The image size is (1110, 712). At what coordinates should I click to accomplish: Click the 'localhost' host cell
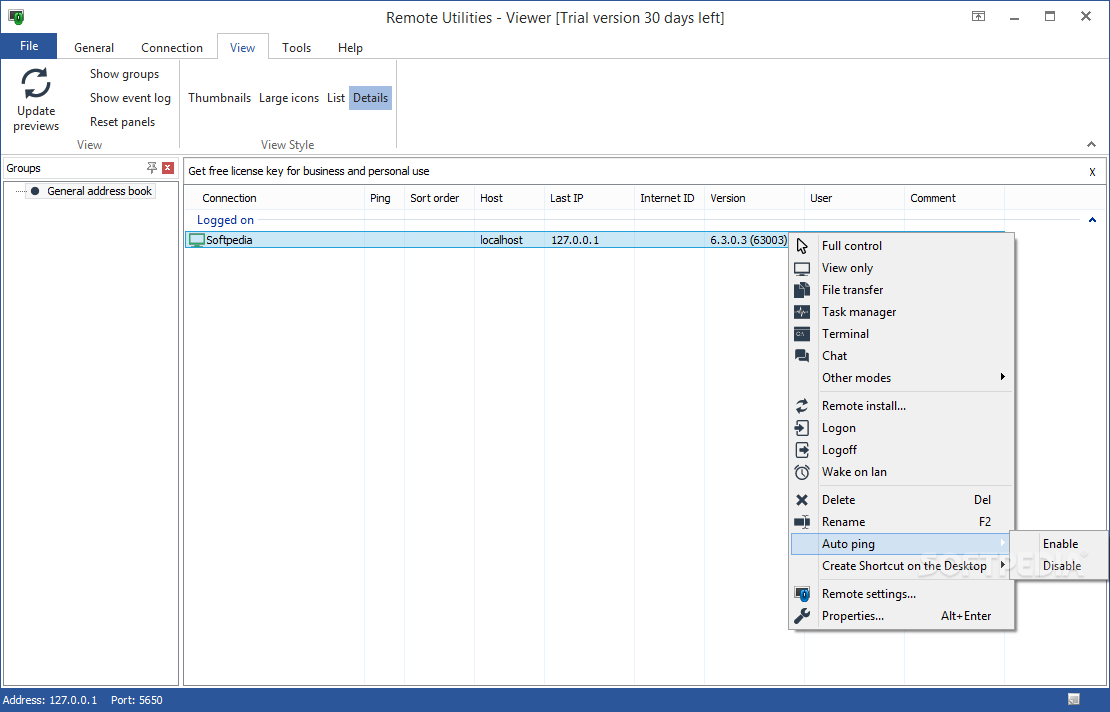click(x=501, y=240)
